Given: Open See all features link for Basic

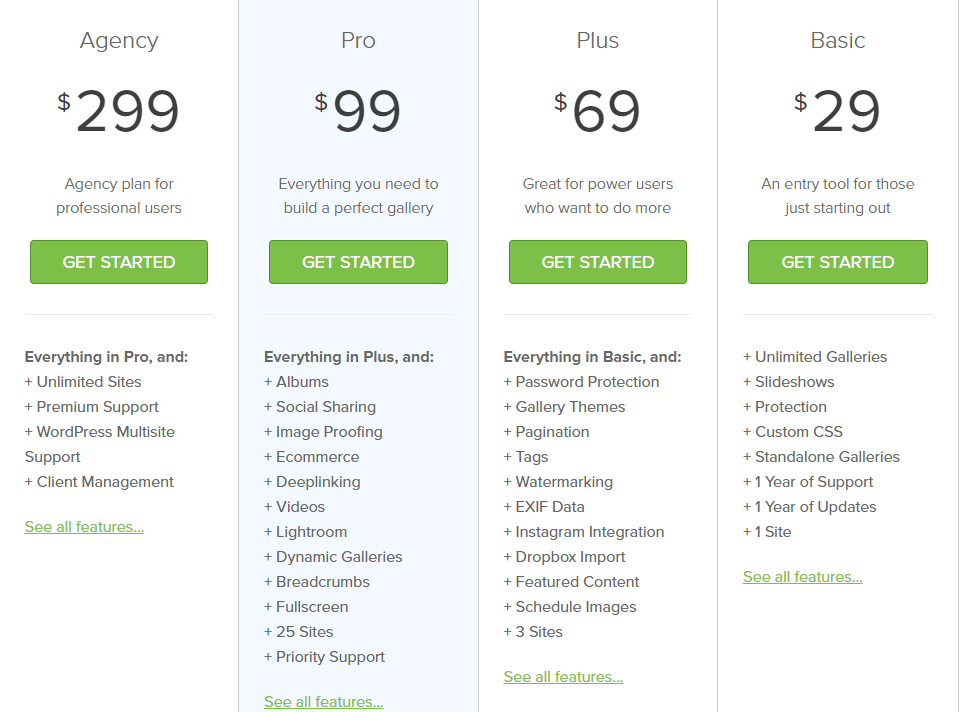Looking at the screenshot, I should 802,577.
